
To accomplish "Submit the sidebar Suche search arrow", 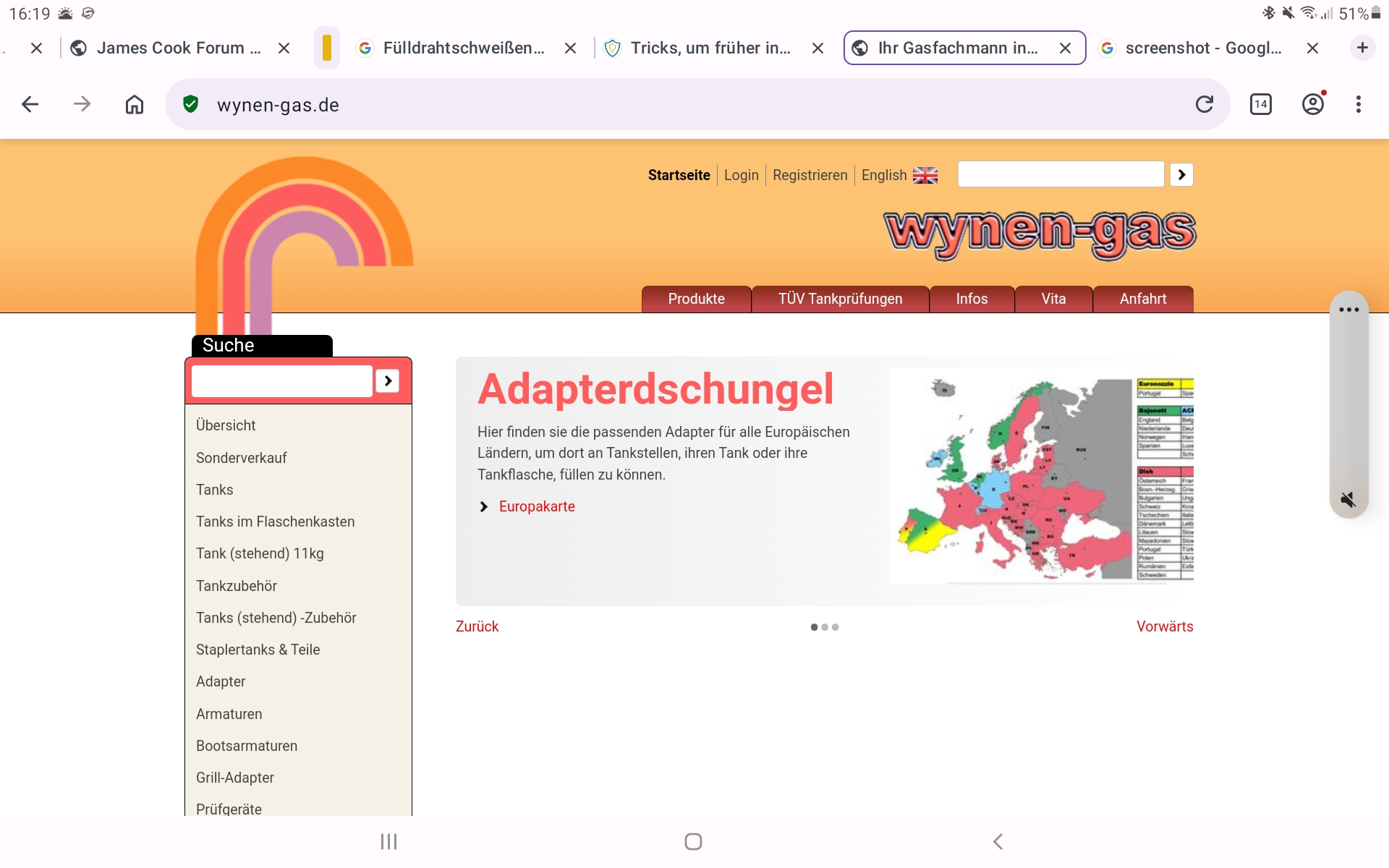I will click(x=388, y=380).
